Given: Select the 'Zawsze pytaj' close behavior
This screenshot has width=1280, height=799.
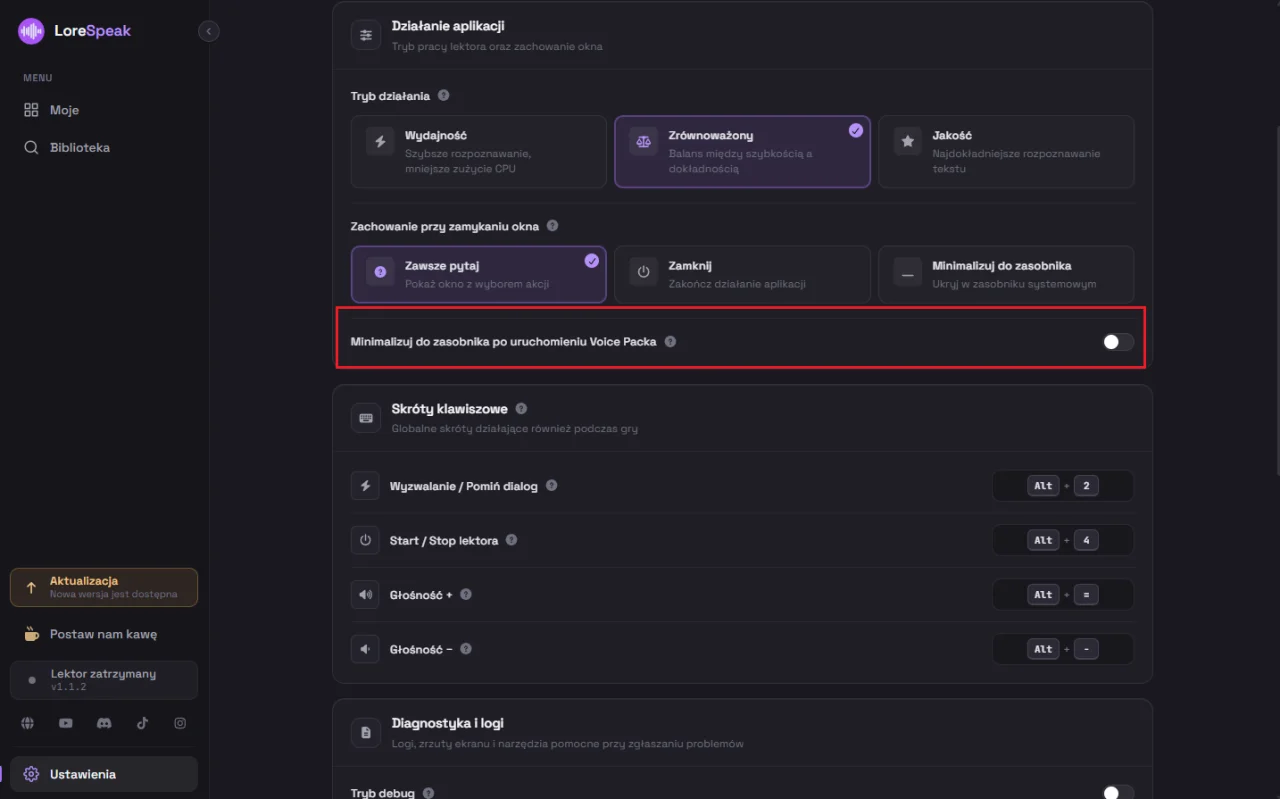Looking at the screenshot, I should click(478, 274).
